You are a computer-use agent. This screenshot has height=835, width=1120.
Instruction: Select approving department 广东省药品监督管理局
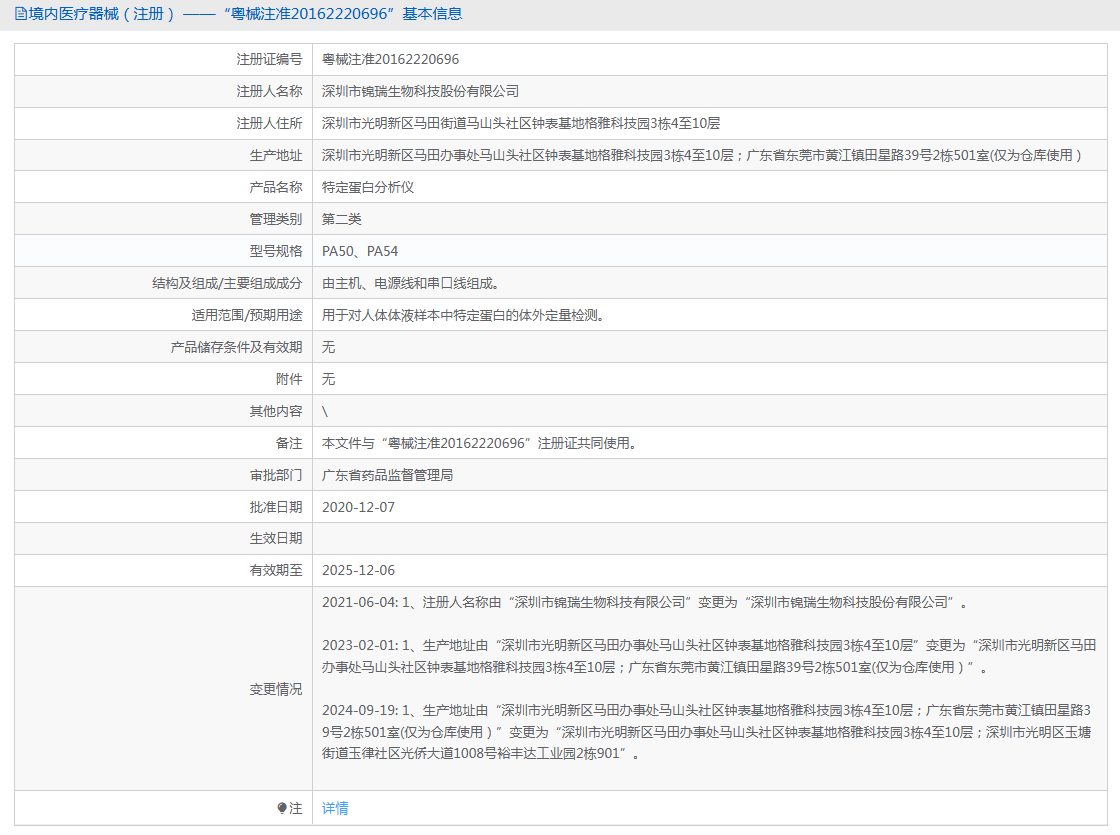click(x=387, y=476)
